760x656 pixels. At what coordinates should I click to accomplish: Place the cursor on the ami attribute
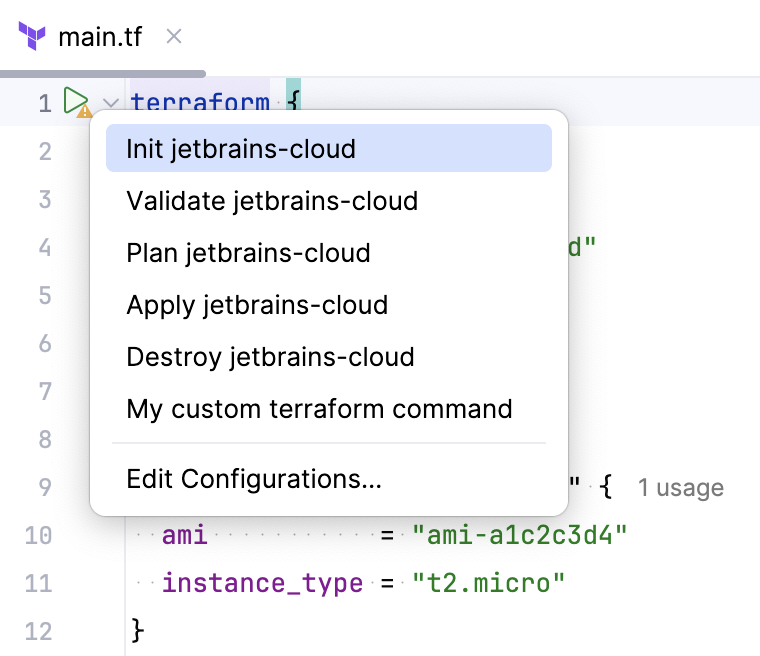(x=185, y=535)
